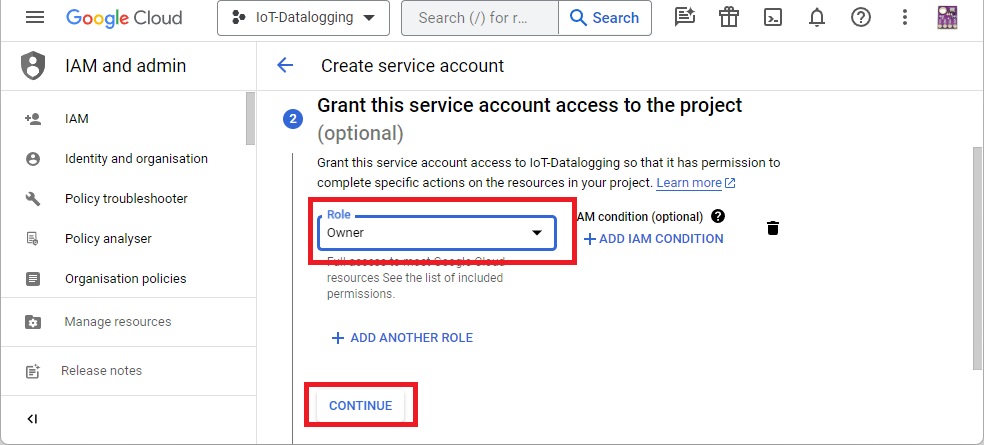Image resolution: width=984 pixels, height=445 pixels.
Task: Activate Cloud Shell terminal icon
Action: (x=773, y=18)
